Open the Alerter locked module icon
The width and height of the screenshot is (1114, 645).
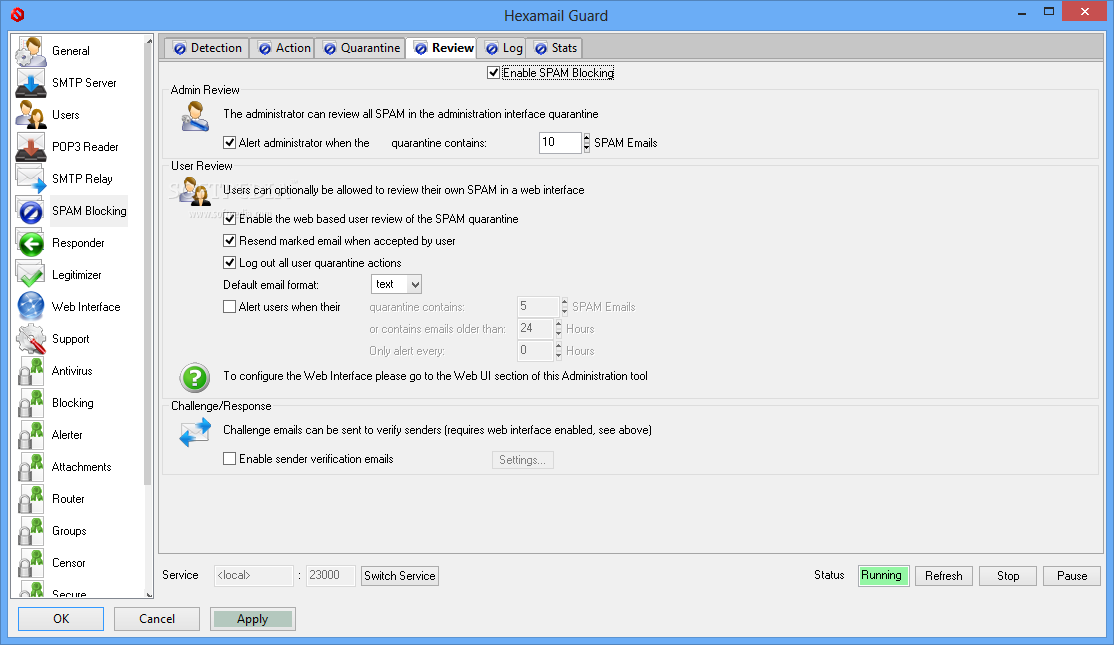pos(31,435)
